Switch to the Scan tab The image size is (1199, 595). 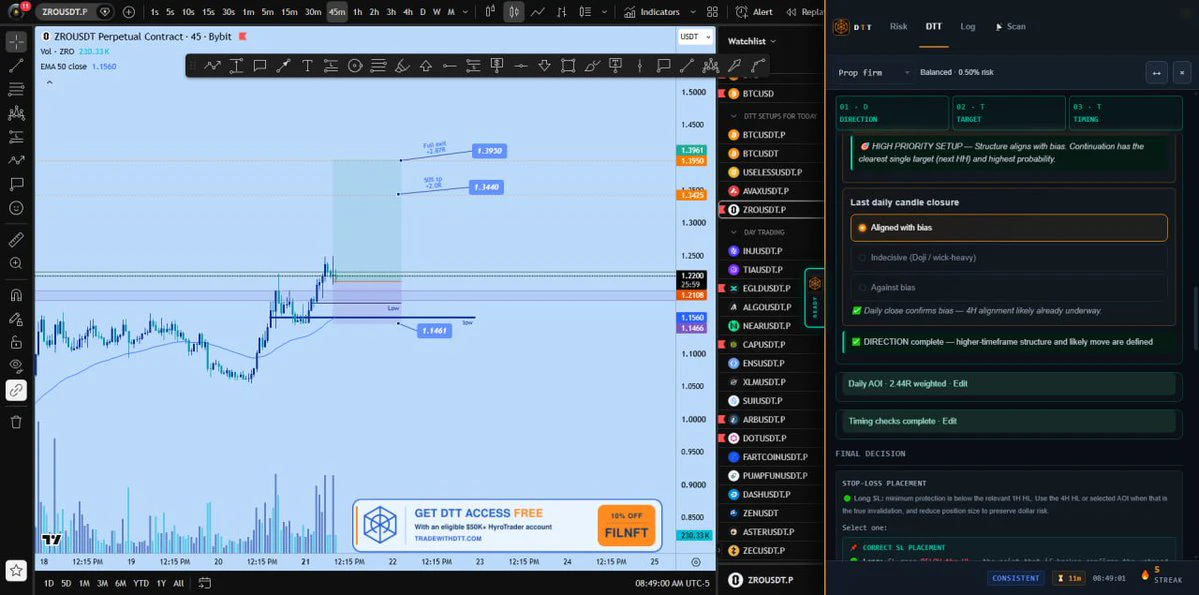(1010, 27)
